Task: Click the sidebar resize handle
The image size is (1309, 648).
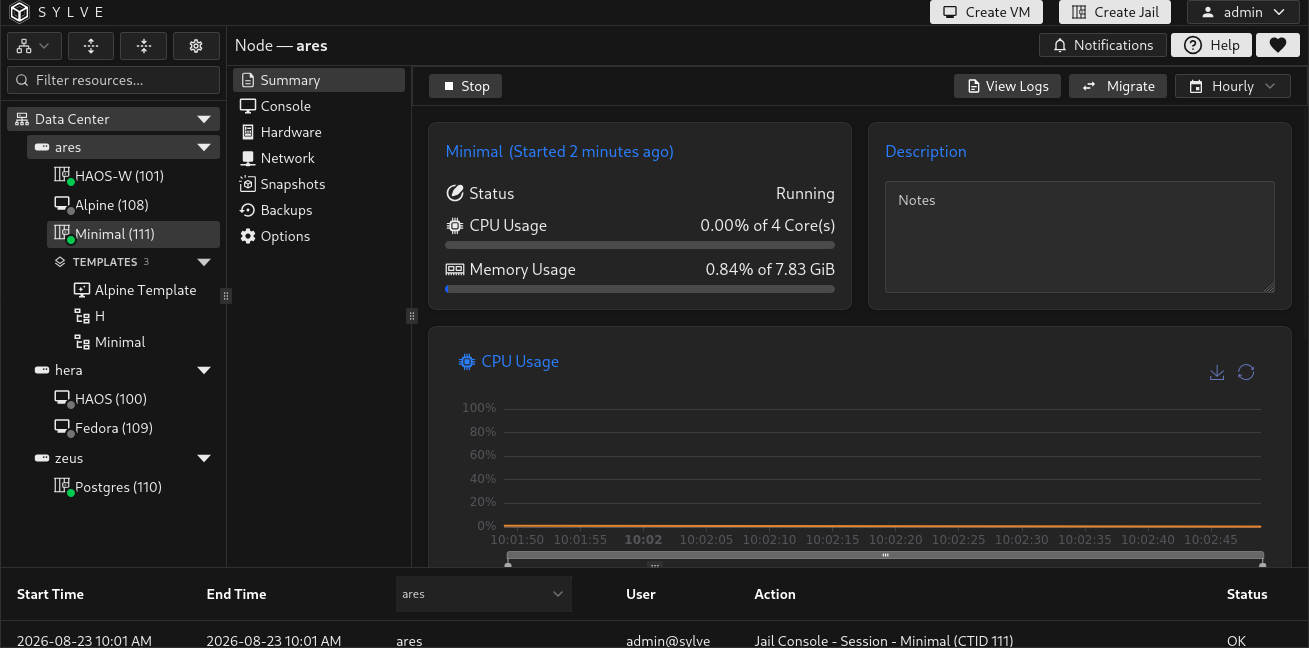Action: point(226,296)
